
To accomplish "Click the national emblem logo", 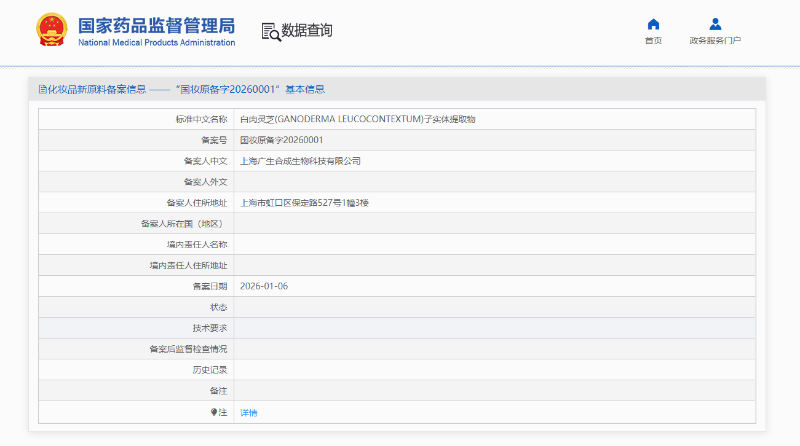I will point(47,31).
